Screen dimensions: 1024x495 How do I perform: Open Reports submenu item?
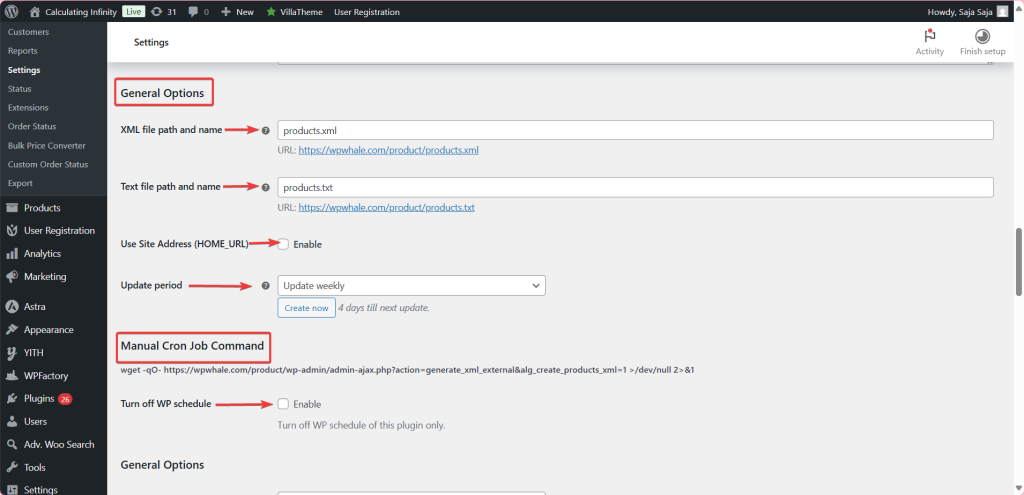tap(22, 51)
